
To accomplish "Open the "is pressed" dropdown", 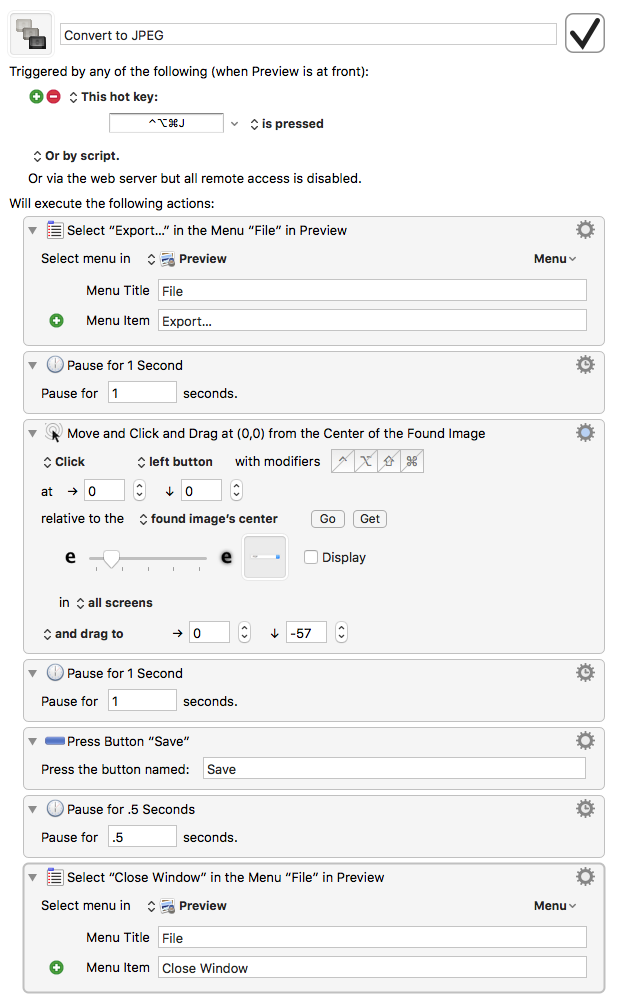I will [286, 124].
